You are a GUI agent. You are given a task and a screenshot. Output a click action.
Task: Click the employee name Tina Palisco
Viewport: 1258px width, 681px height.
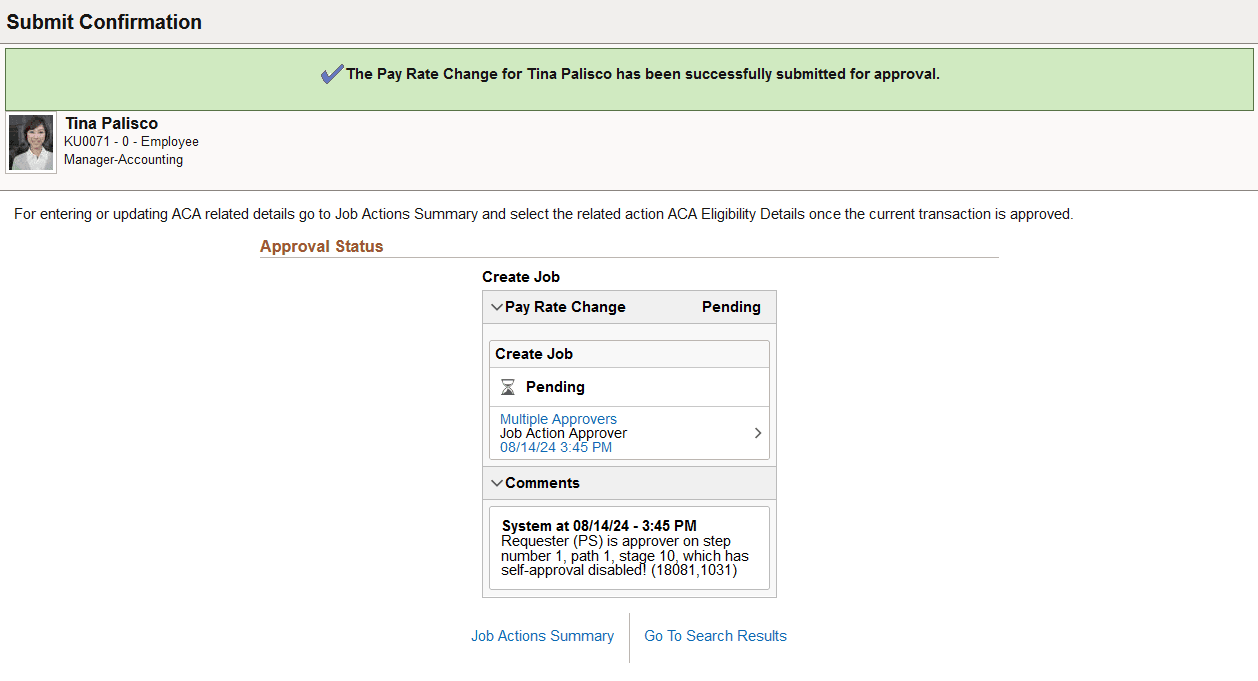[110, 123]
